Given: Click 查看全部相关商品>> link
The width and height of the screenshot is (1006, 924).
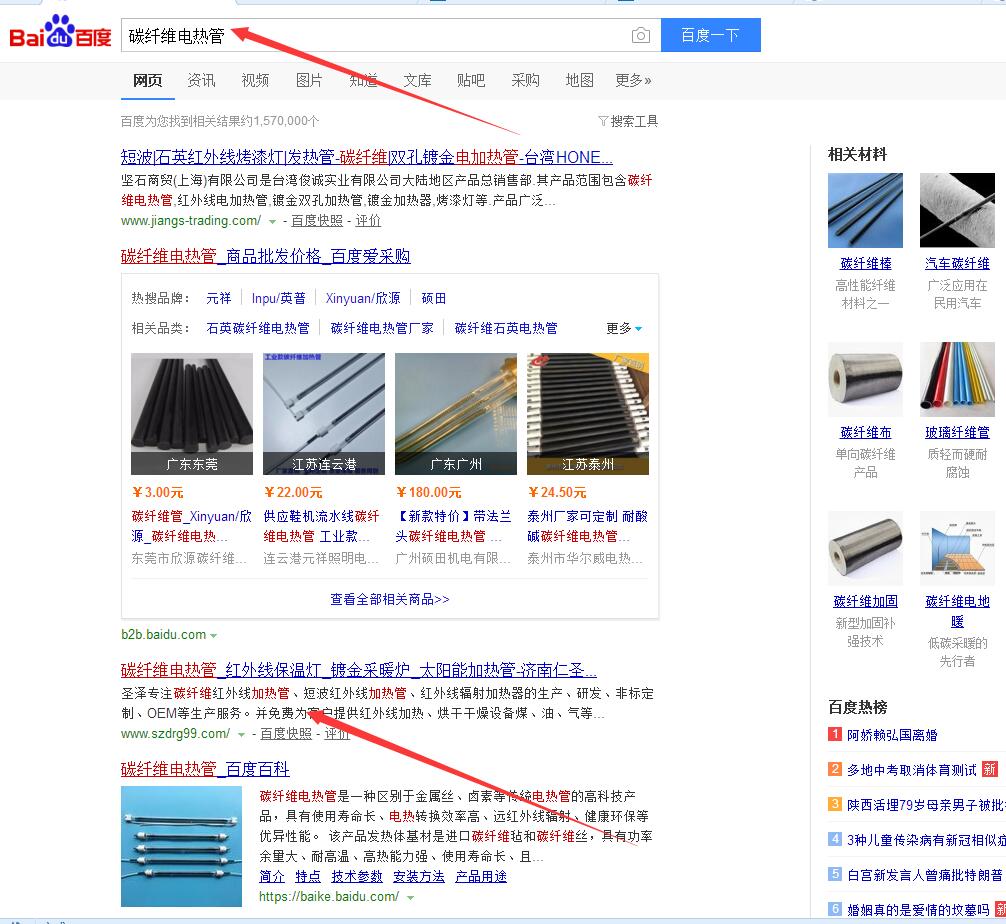Looking at the screenshot, I should coord(390,599).
